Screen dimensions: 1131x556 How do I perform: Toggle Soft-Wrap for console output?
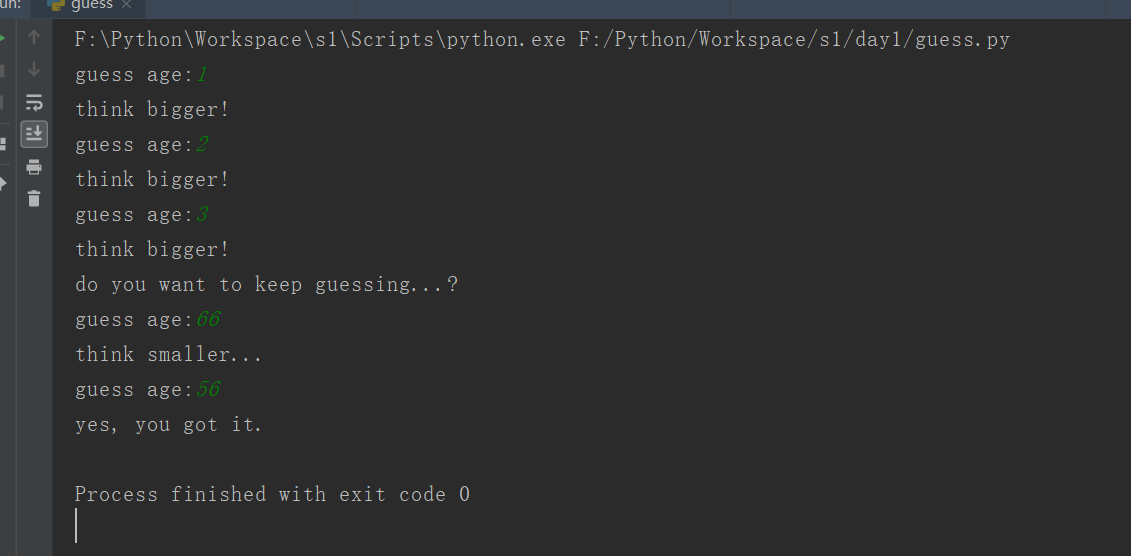pyautogui.click(x=34, y=102)
